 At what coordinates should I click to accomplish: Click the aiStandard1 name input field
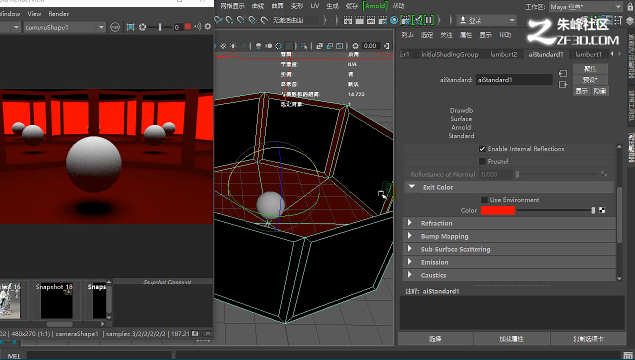click(x=514, y=80)
